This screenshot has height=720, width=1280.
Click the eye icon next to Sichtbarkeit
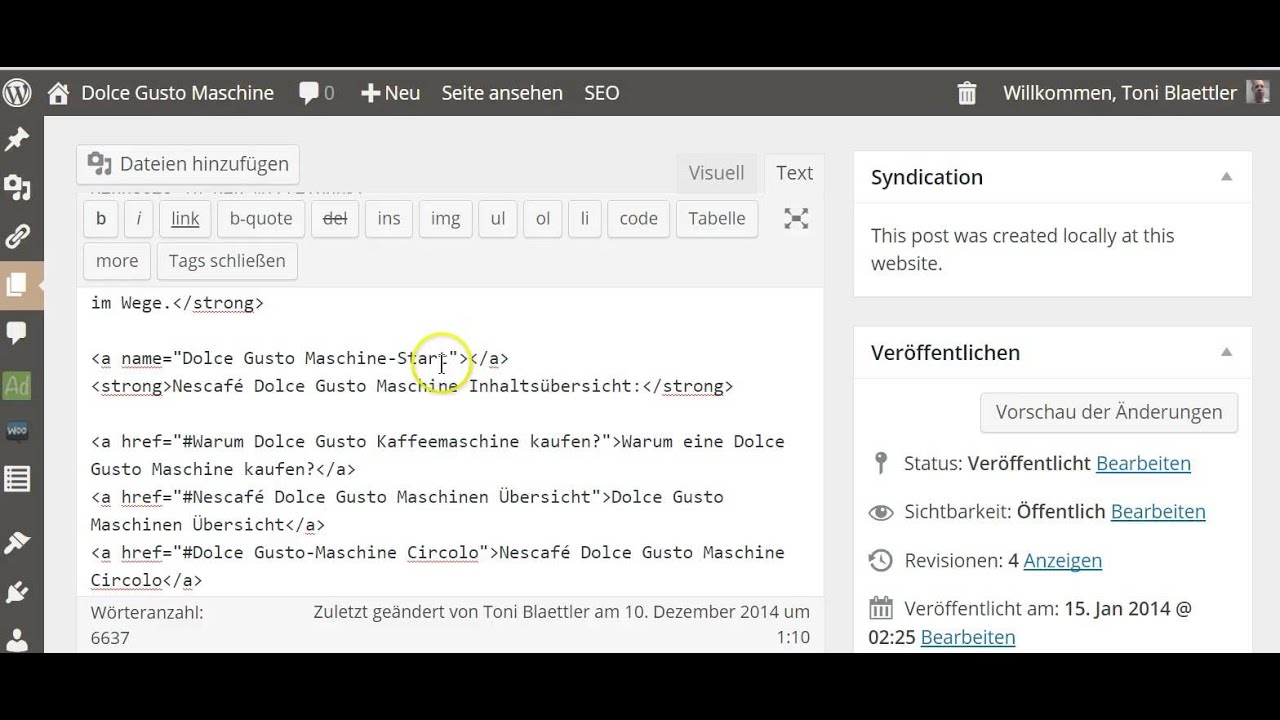coord(881,512)
